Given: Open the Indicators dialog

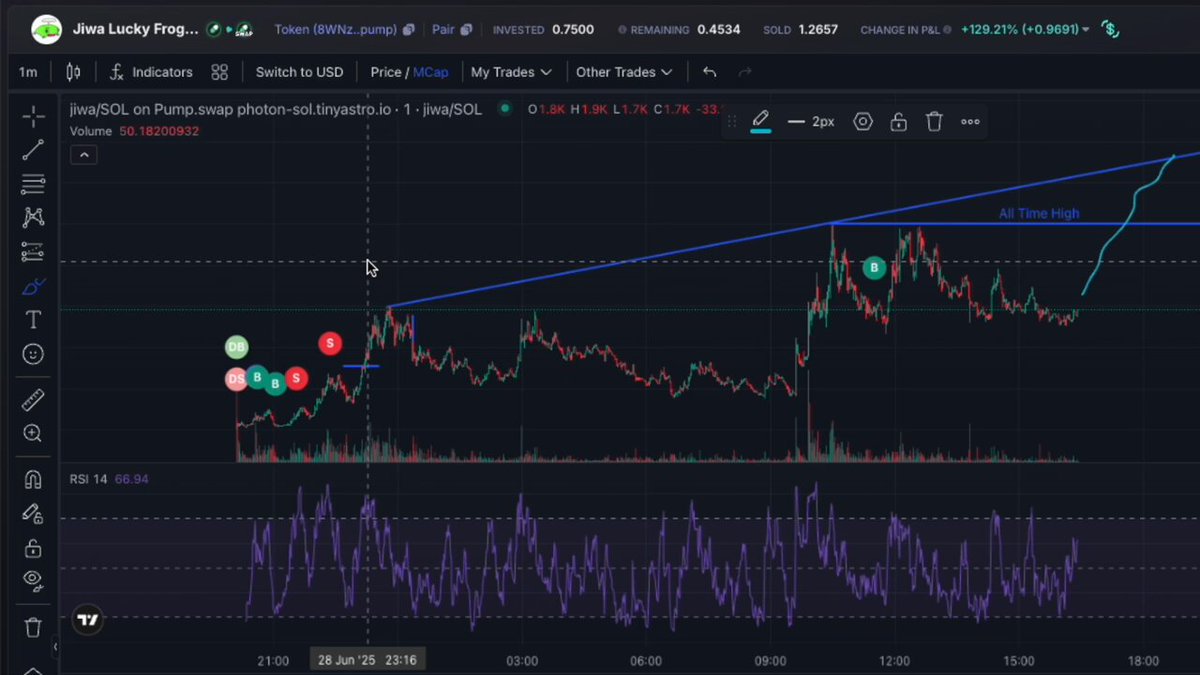Looking at the screenshot, I should pyautogui.click(x=150, y=72).
